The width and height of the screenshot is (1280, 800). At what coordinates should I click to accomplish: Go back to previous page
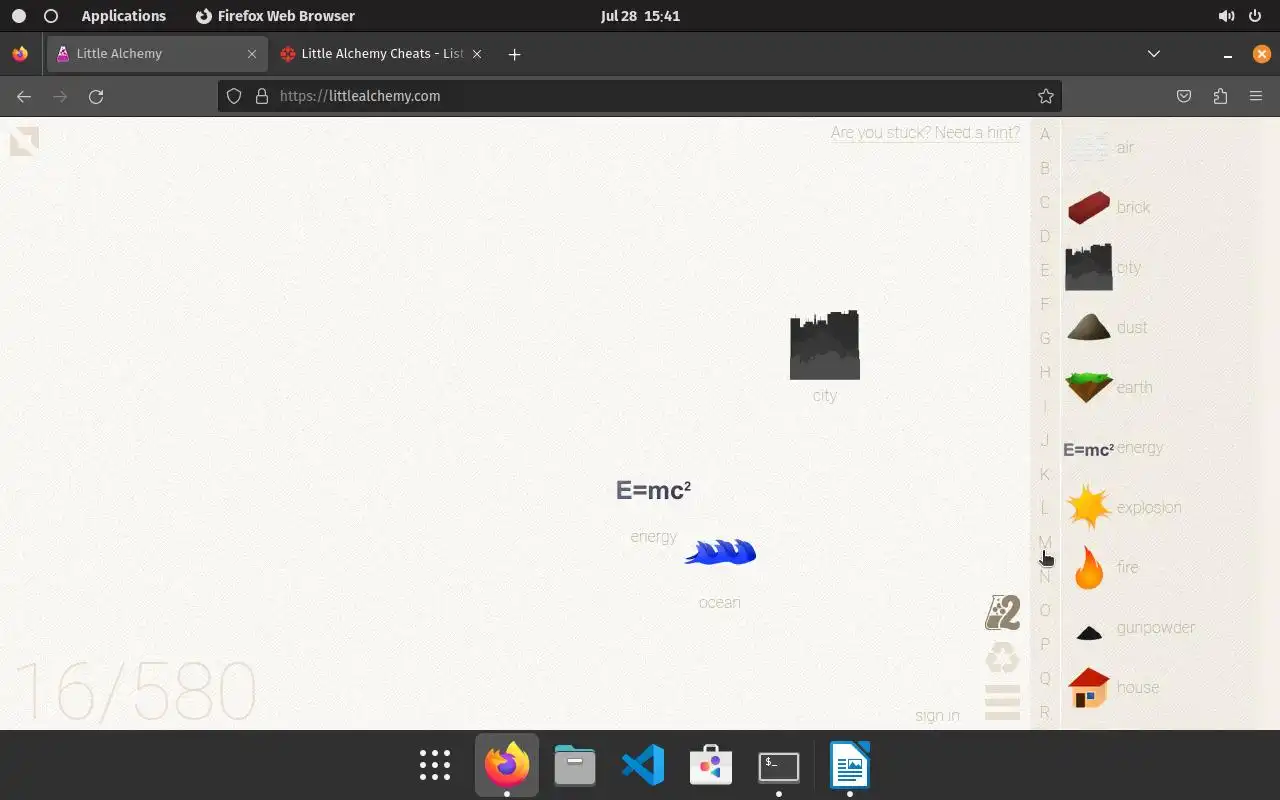point(24,96)
